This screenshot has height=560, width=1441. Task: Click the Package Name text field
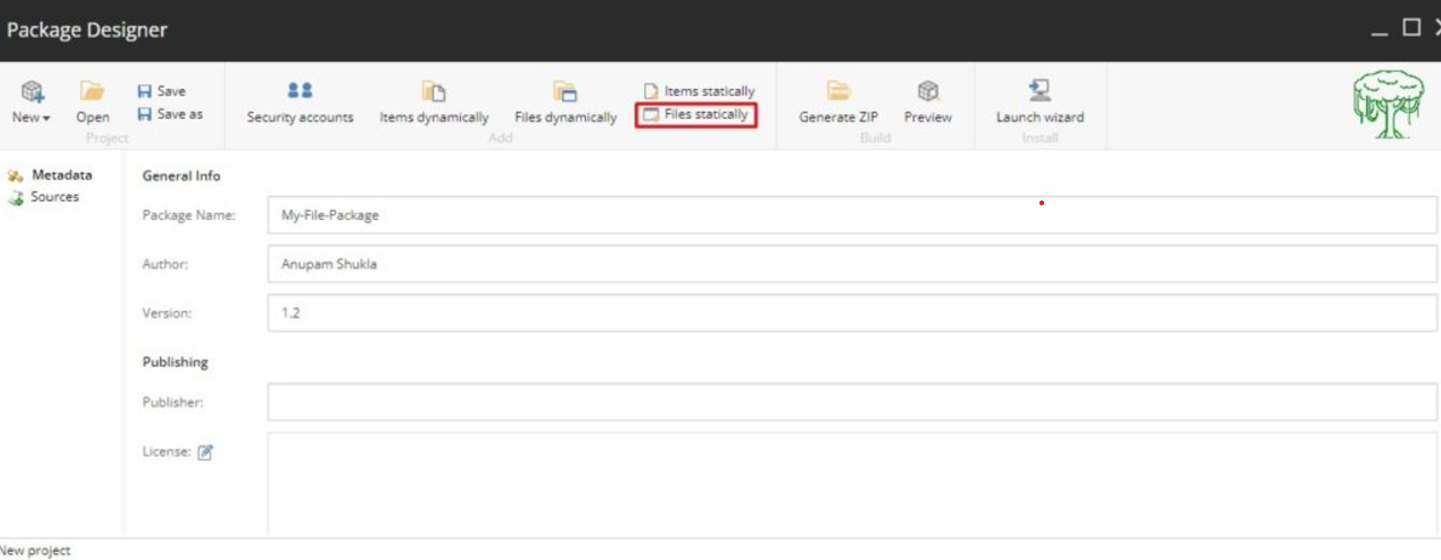coord(852,215)
